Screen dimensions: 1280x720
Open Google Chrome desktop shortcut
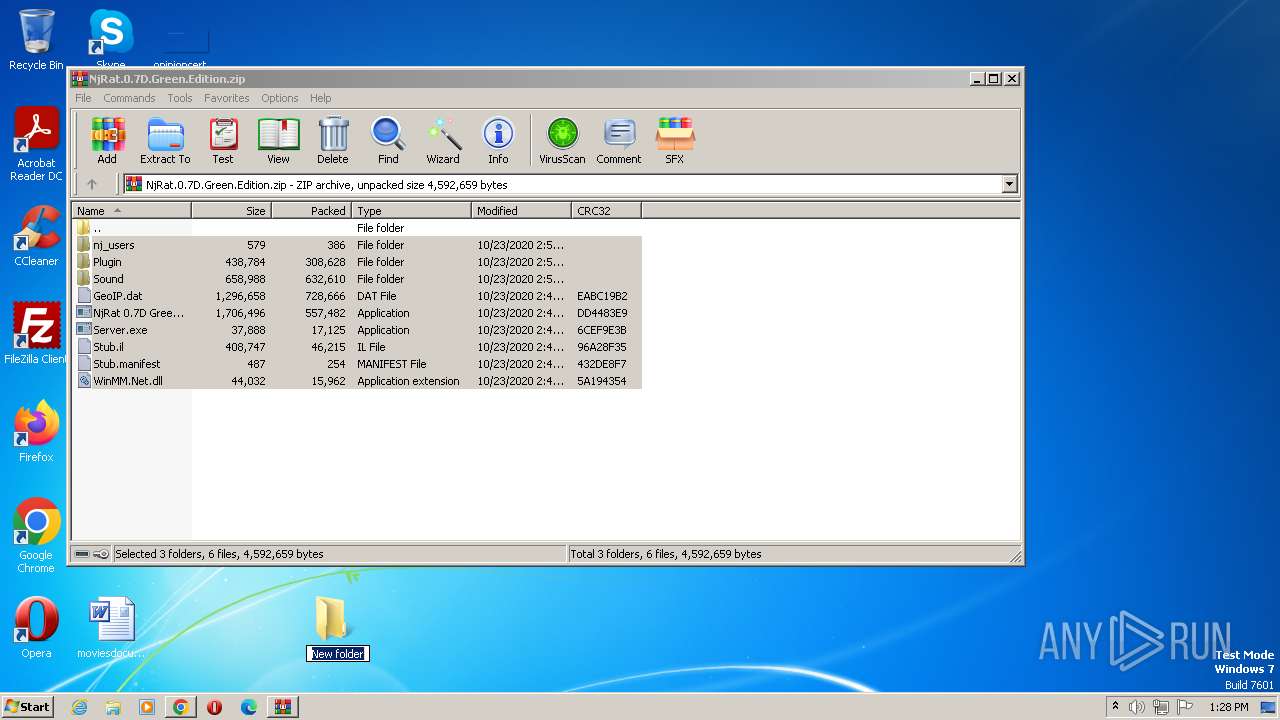(36, 536)
